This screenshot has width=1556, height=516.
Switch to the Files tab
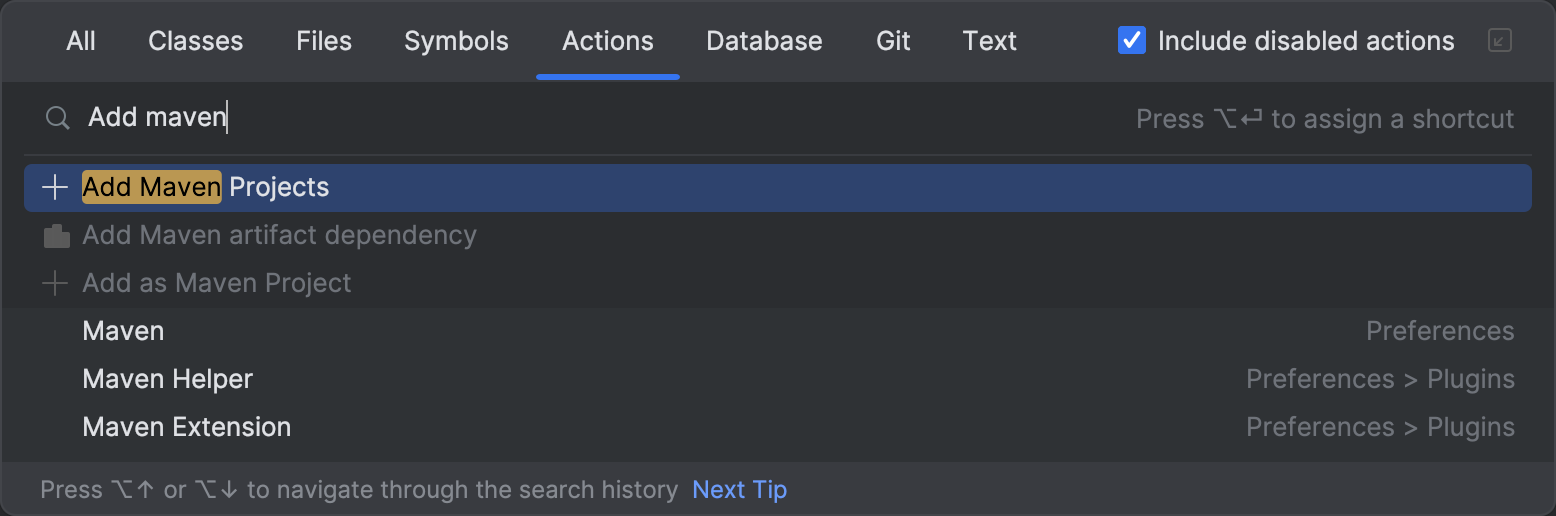pyautogui.click(x=324, y=41)
